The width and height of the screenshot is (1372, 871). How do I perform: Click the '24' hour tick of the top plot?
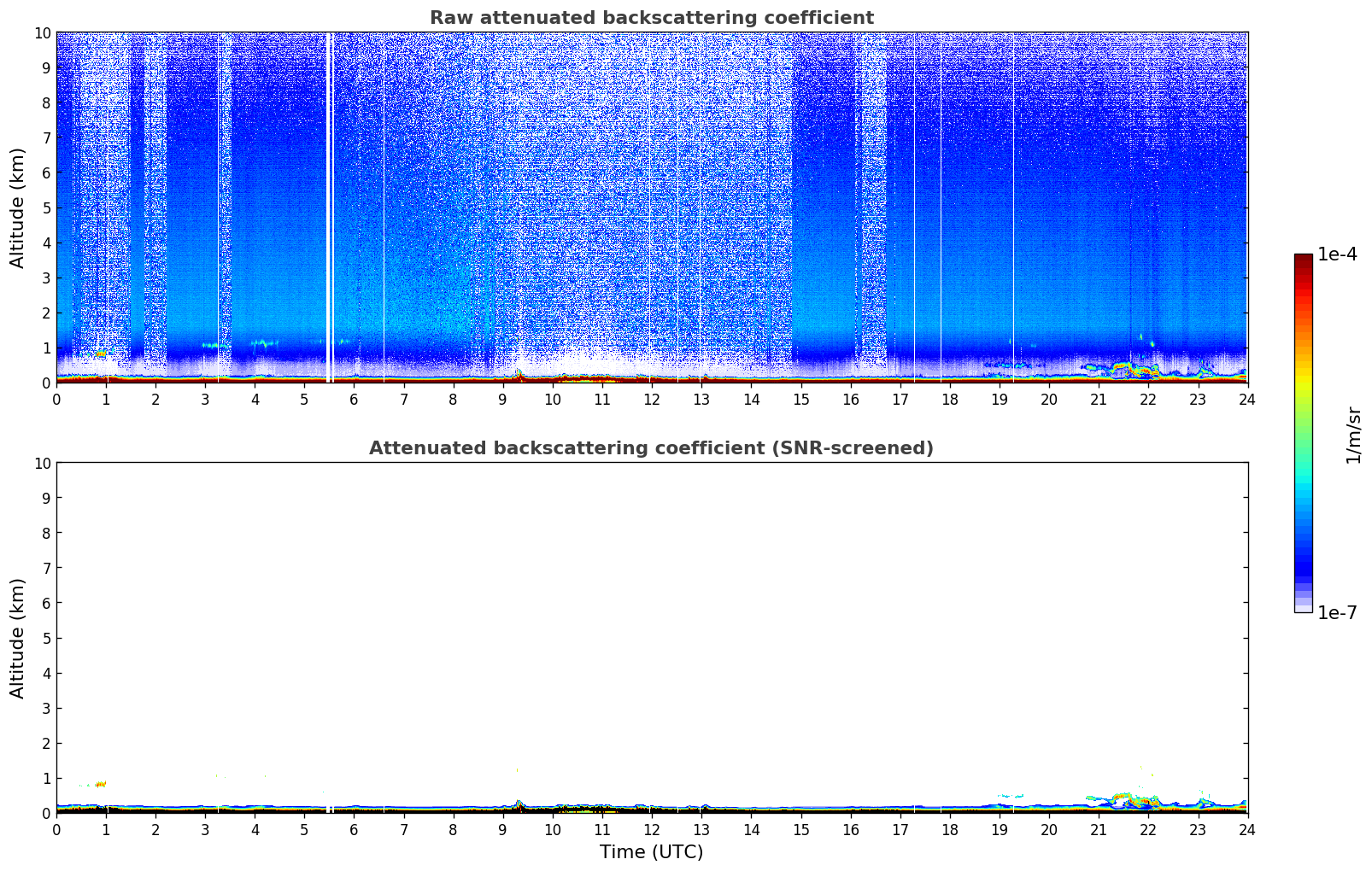pos(1247,400)
